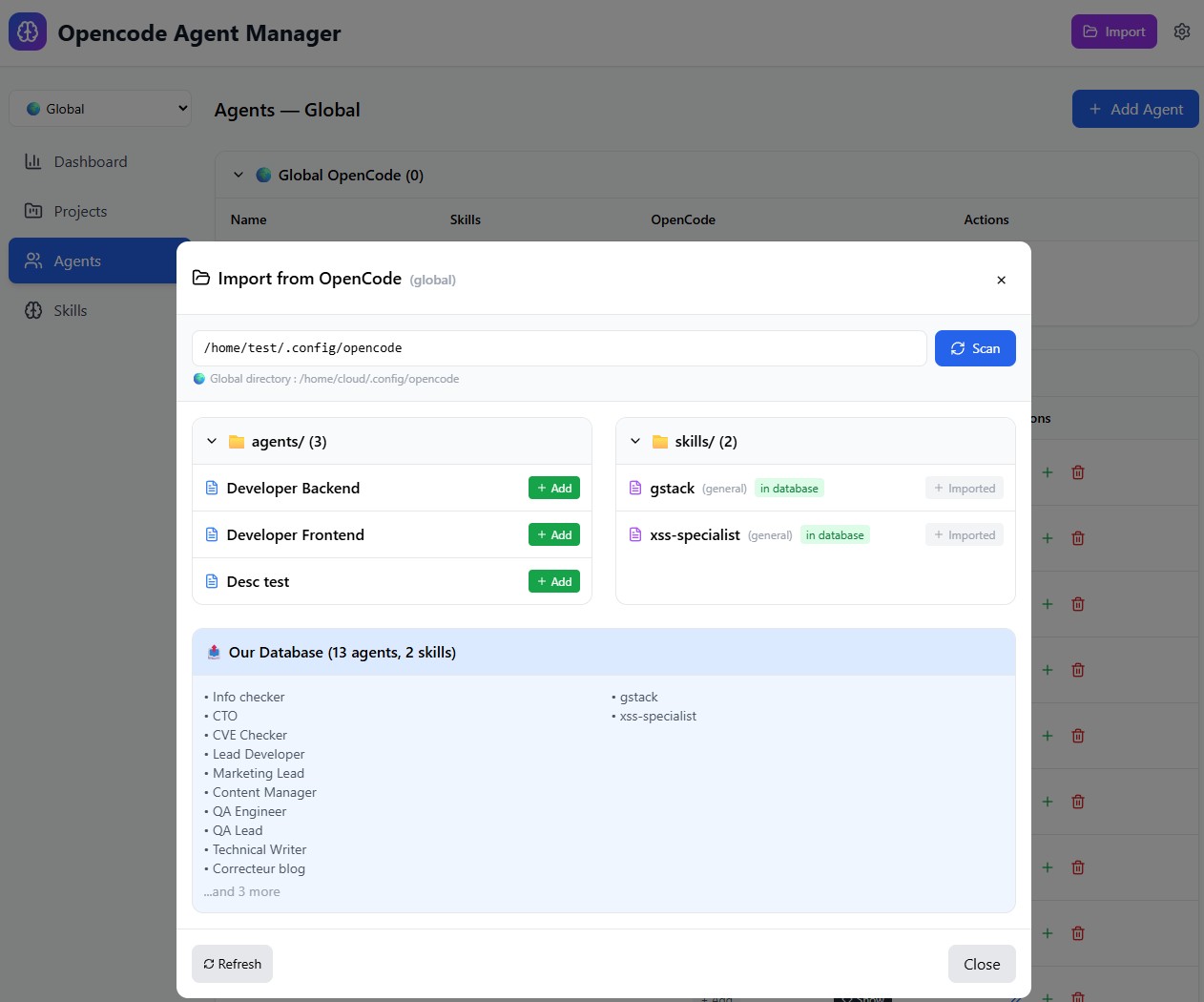This screenshot has height=1002, width=1204.
Task: Click 'QA Lead' in the database list
Action: tap(238, 830)
